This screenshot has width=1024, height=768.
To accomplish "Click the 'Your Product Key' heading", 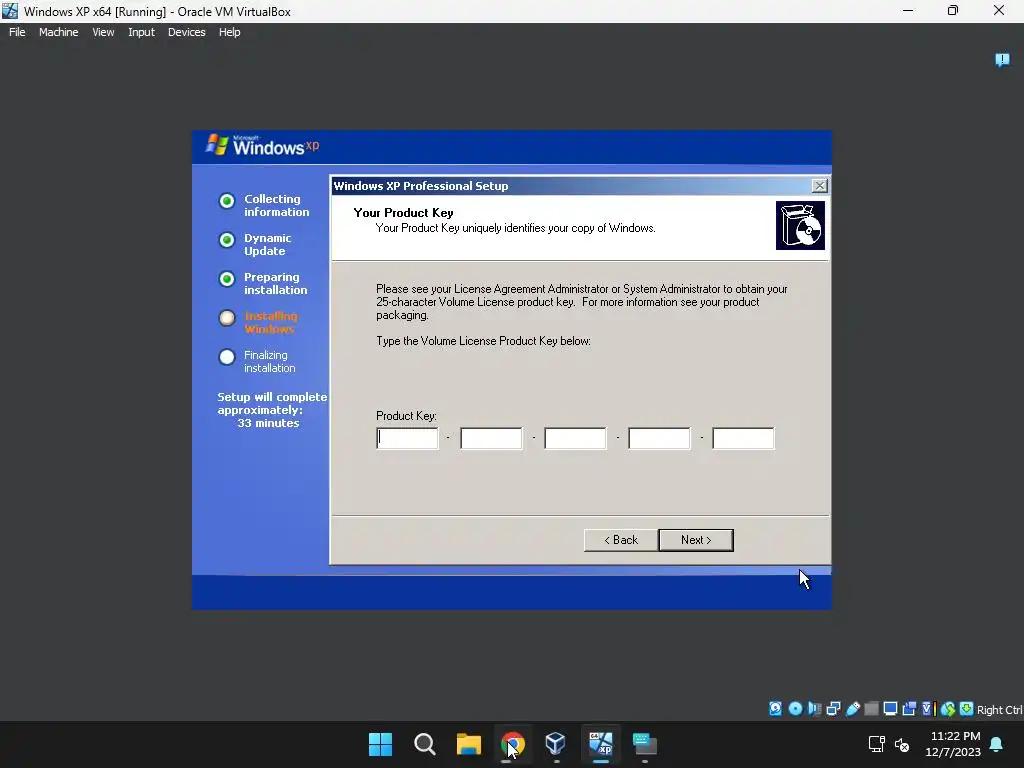I will point(404,213).
